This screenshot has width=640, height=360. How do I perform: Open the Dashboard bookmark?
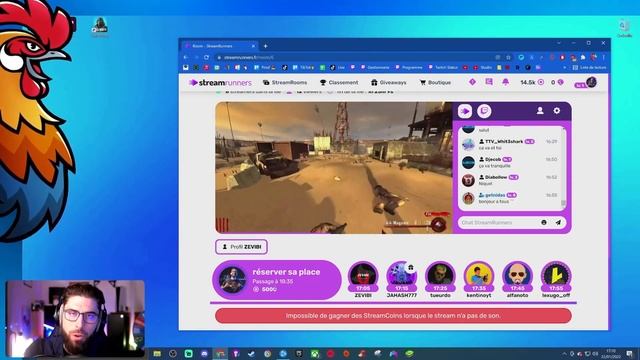click(x=376, y=67)
